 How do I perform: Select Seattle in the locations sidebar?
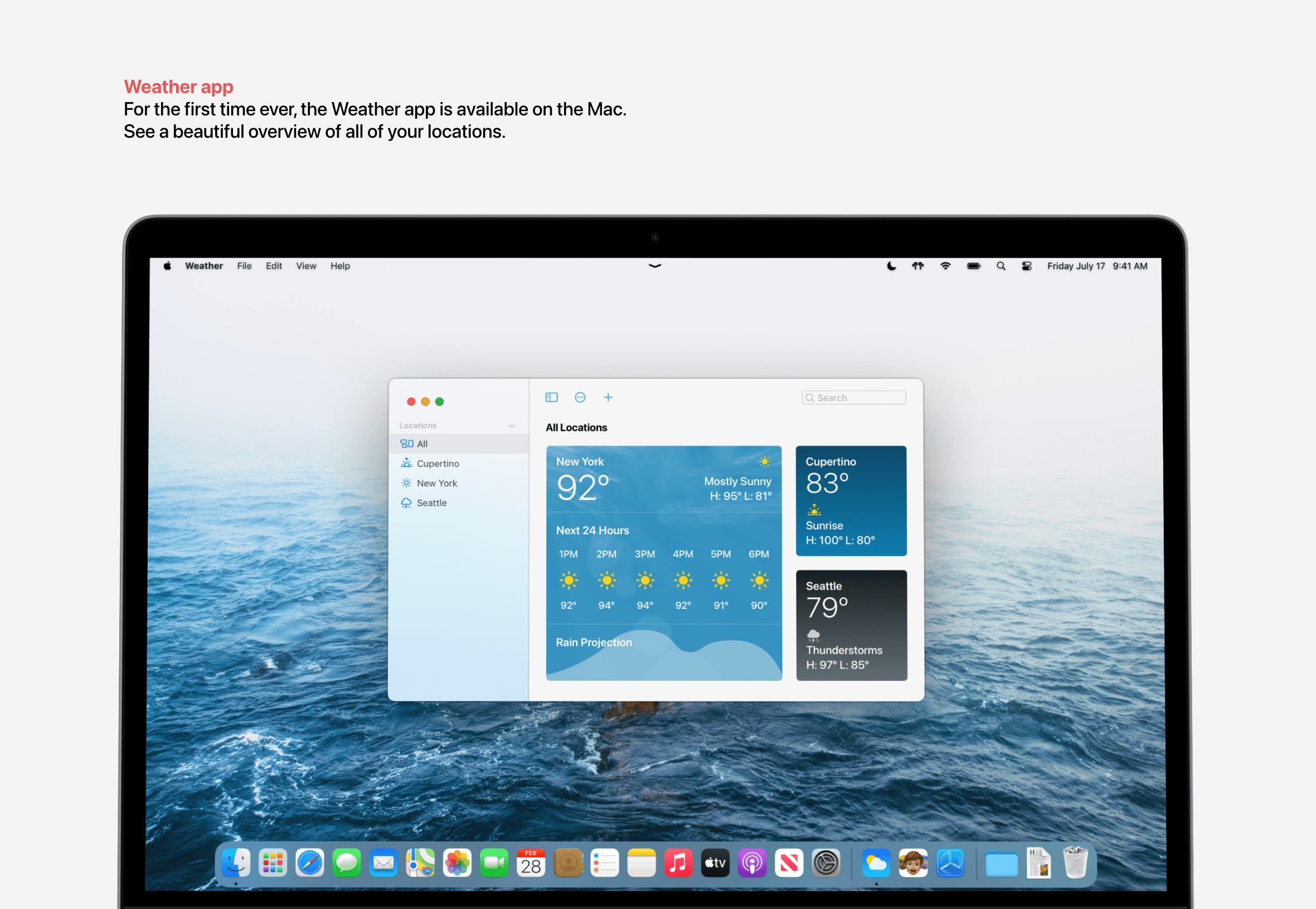(x=431, y=503)
